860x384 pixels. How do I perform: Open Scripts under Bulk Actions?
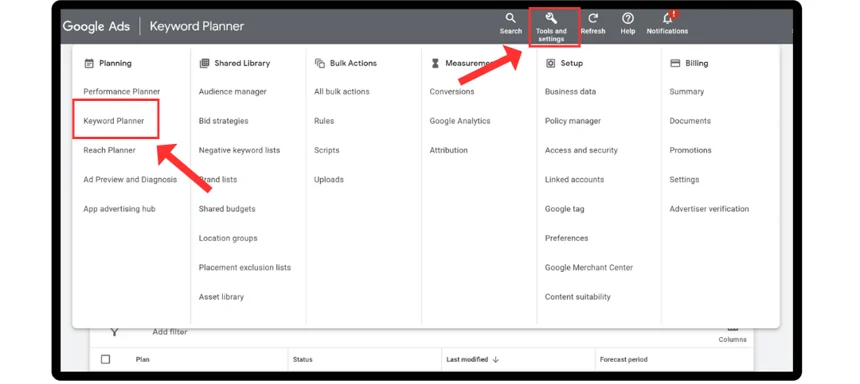[326, 150]
